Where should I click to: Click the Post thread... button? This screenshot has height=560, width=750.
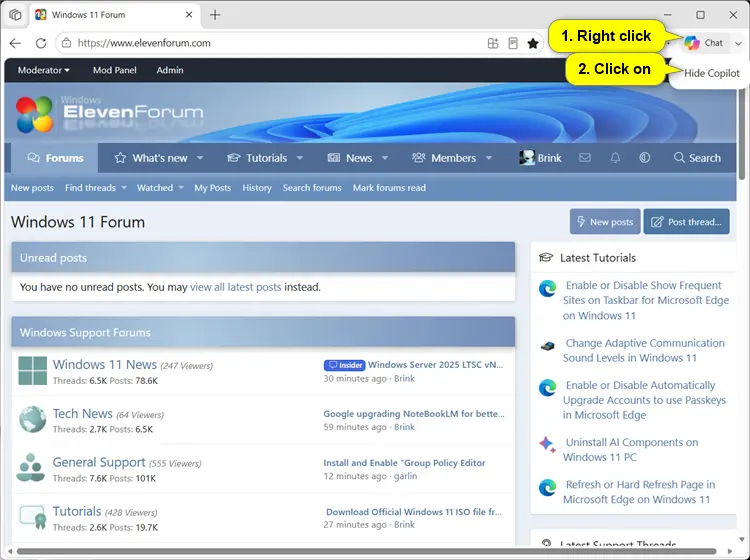[686, 221]
